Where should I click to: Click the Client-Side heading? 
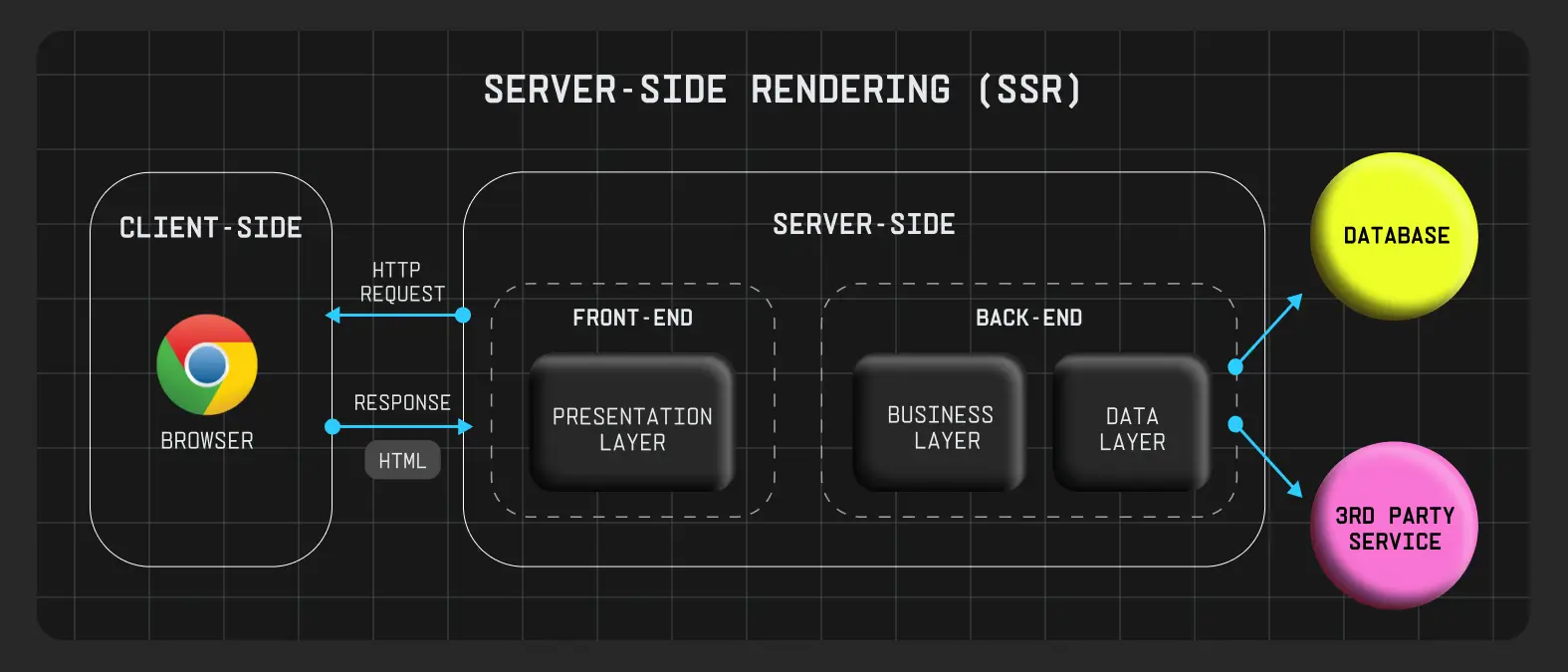(211, 228)
